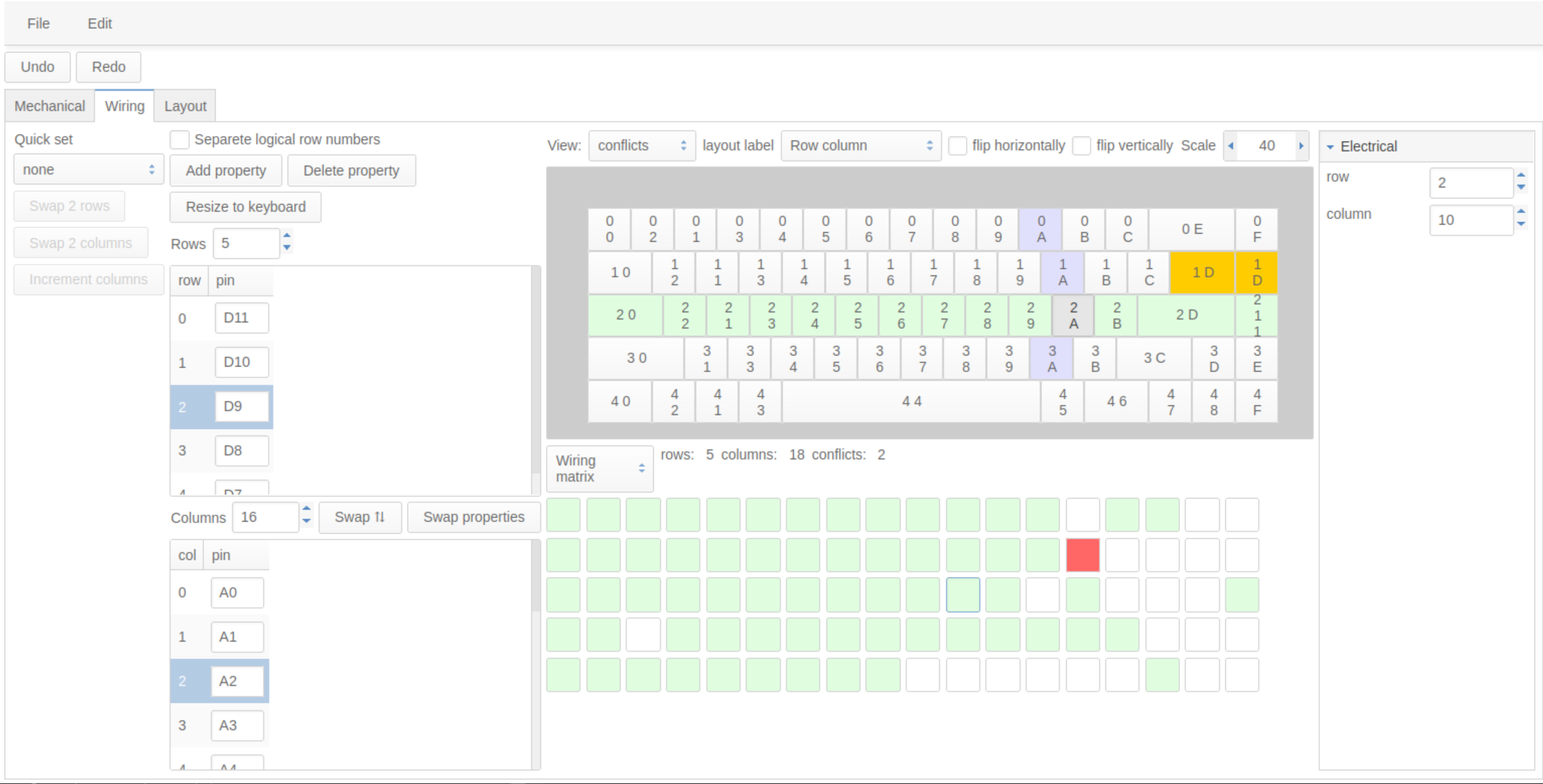Viewport: 1543px width, 784px height.
Task: Open the Edit menu
Action: tap(99, 23)
